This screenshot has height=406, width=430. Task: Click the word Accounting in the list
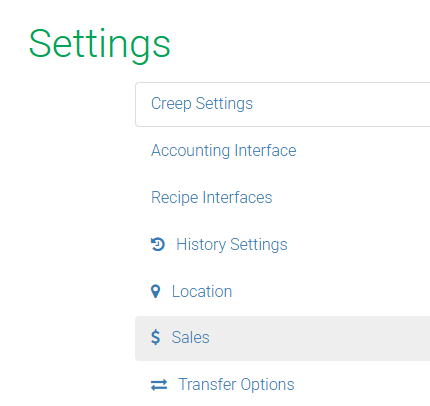pos(191,151)
